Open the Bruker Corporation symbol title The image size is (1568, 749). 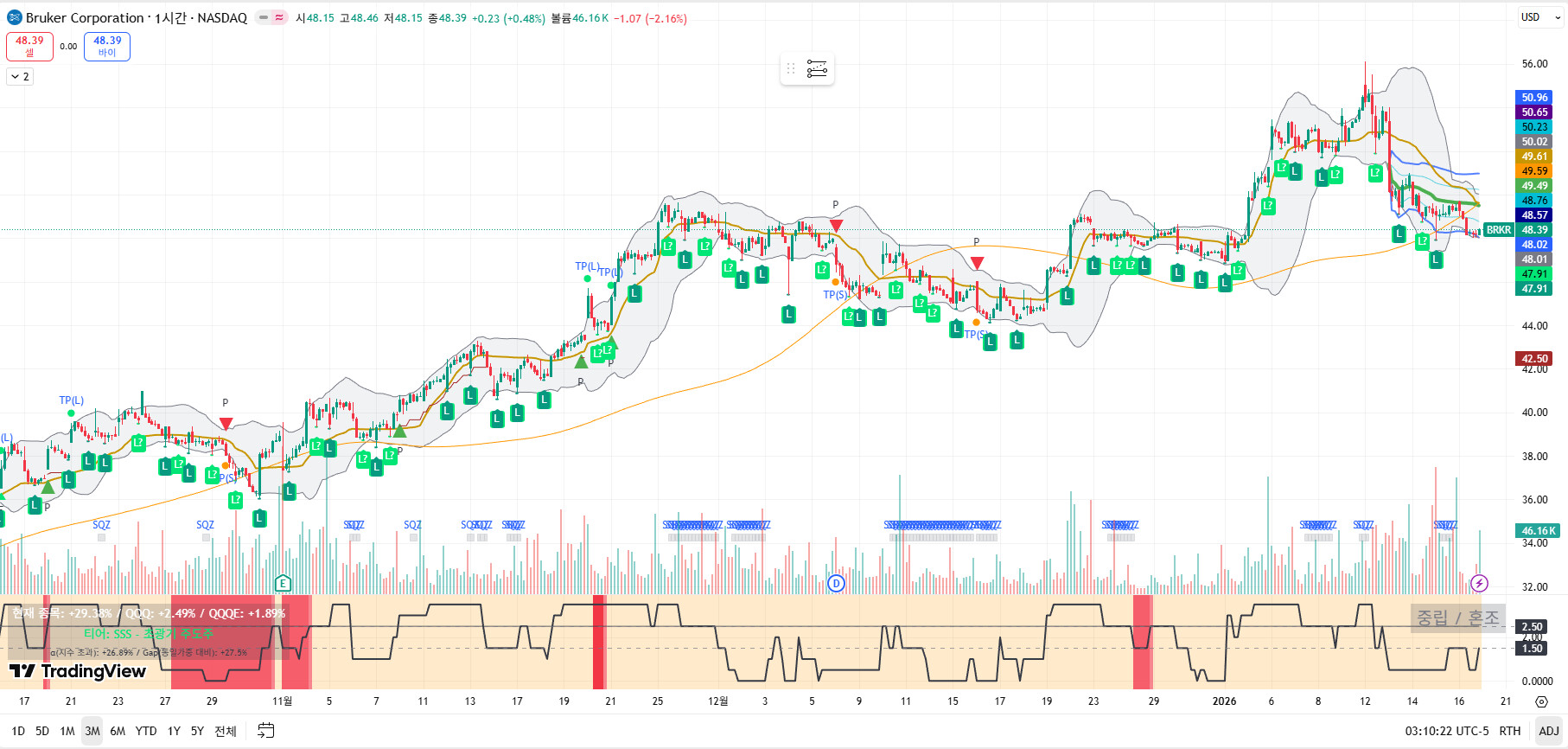tap(137, 17)
